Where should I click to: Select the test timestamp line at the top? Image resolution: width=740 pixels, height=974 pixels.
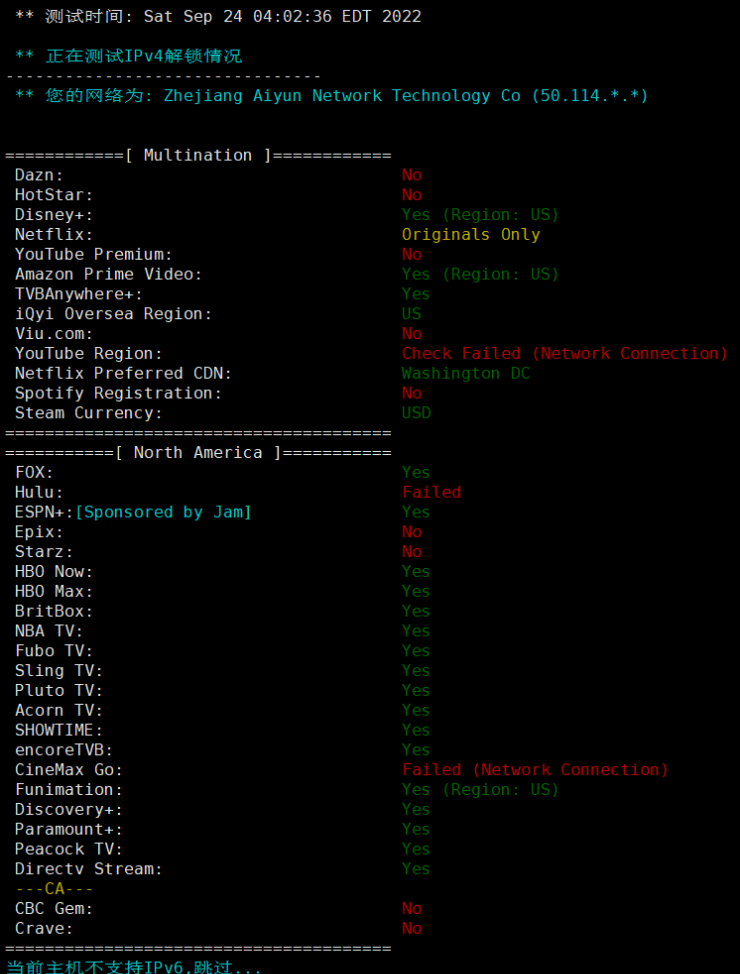(x=218, y=16)
